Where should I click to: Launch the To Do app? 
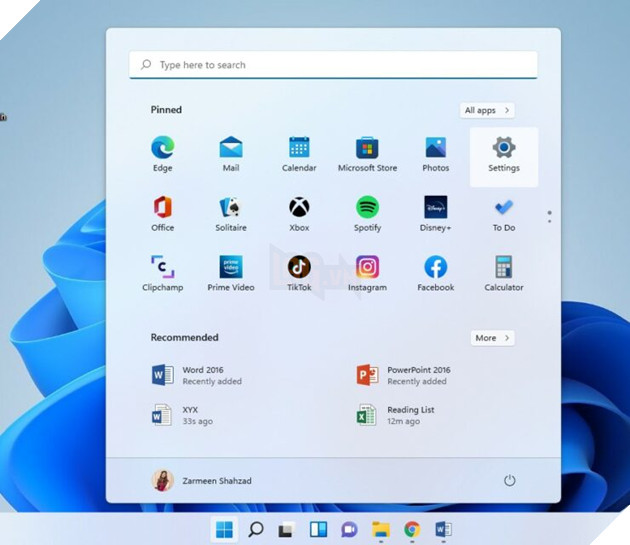[504, 214]
